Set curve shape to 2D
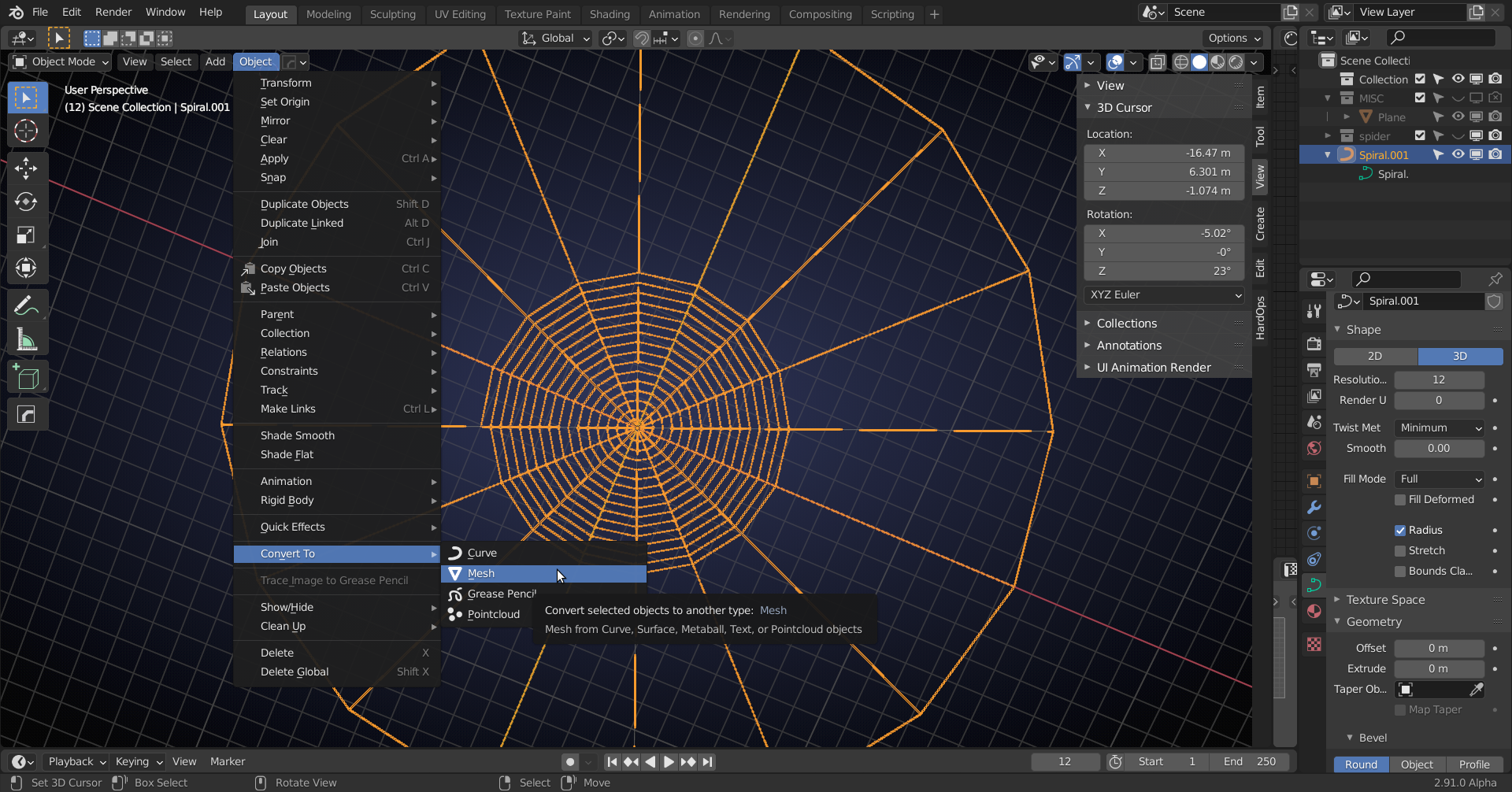The height and width of the screenshot is (792, 1512). pyautogui.click(x=1375, y=356)
